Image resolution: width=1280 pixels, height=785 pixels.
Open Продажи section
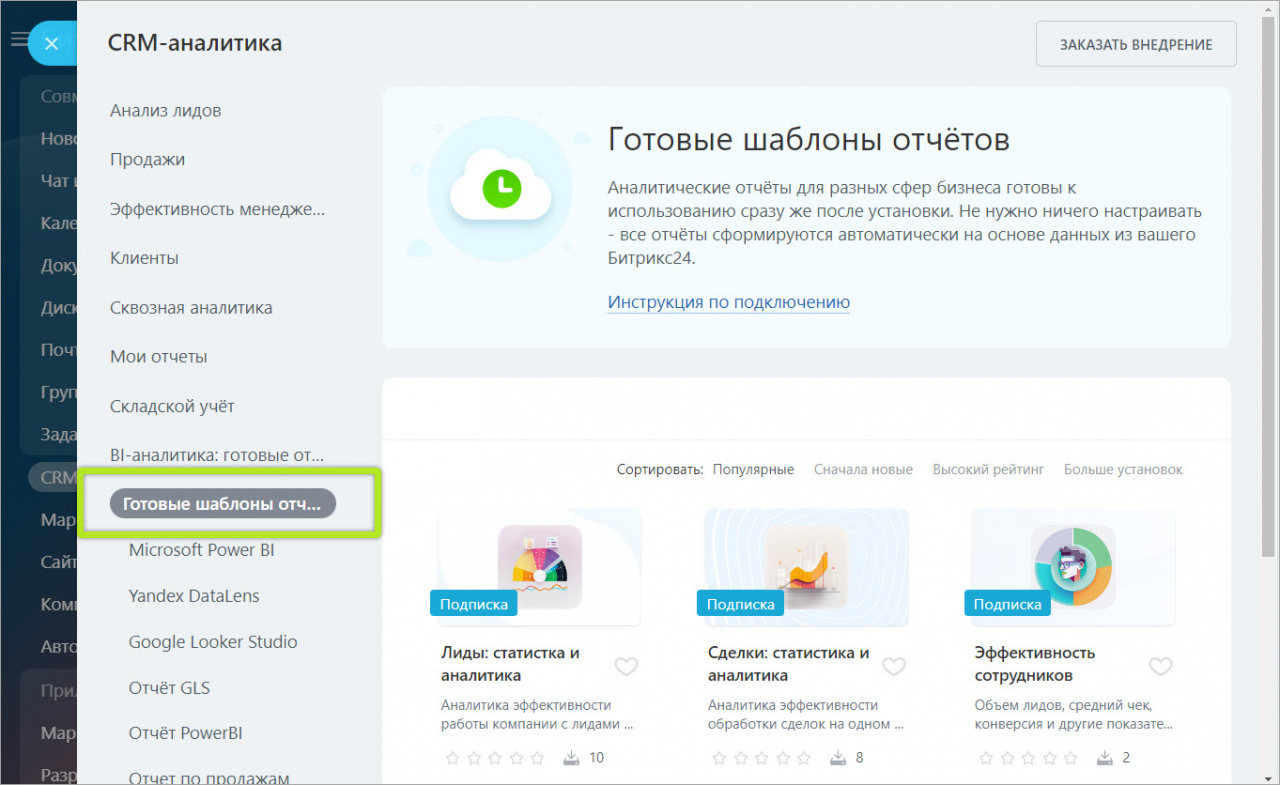[148, 160]
